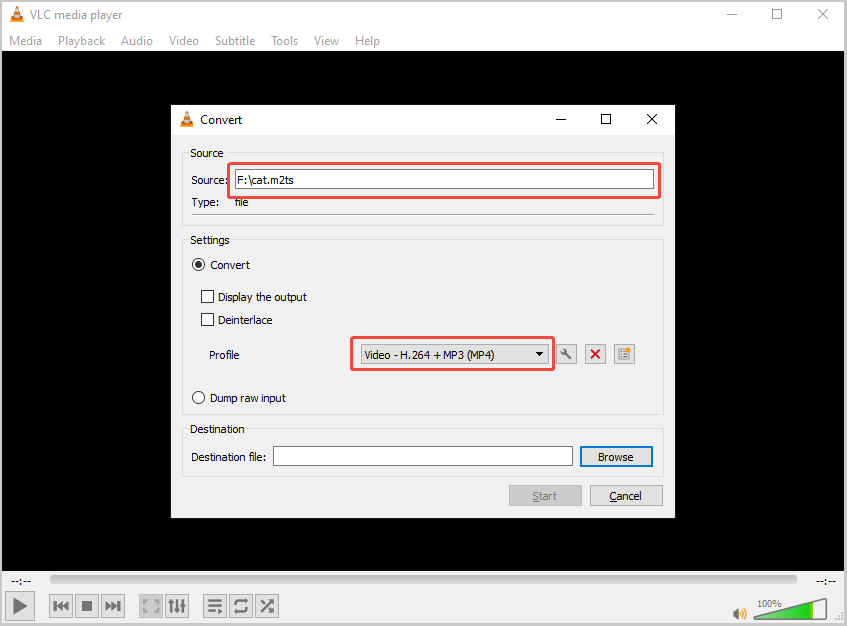
Task: Open the Tools menu
Action: [x=285, y=41]
